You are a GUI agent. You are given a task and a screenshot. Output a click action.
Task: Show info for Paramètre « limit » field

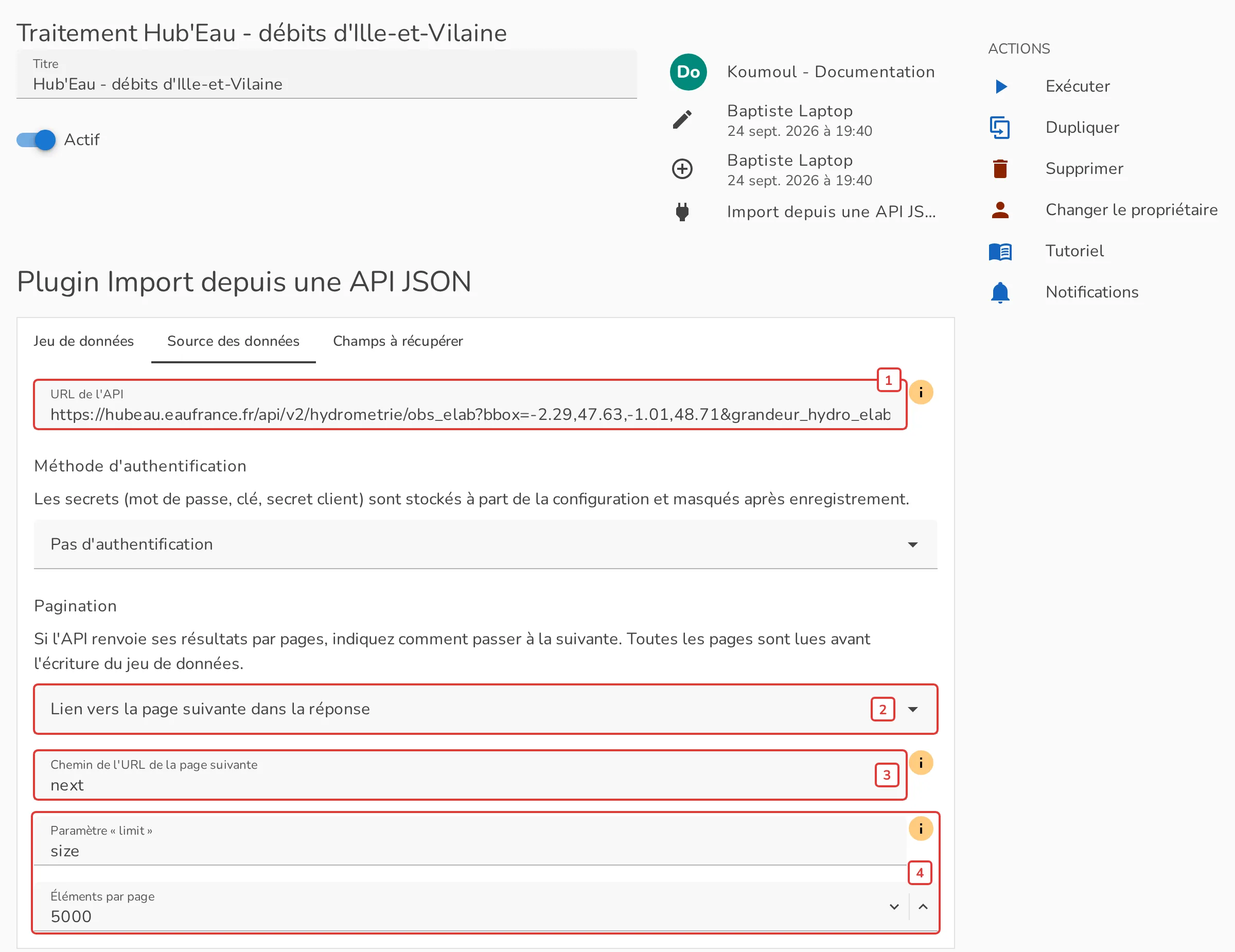[x=921, y=829]
